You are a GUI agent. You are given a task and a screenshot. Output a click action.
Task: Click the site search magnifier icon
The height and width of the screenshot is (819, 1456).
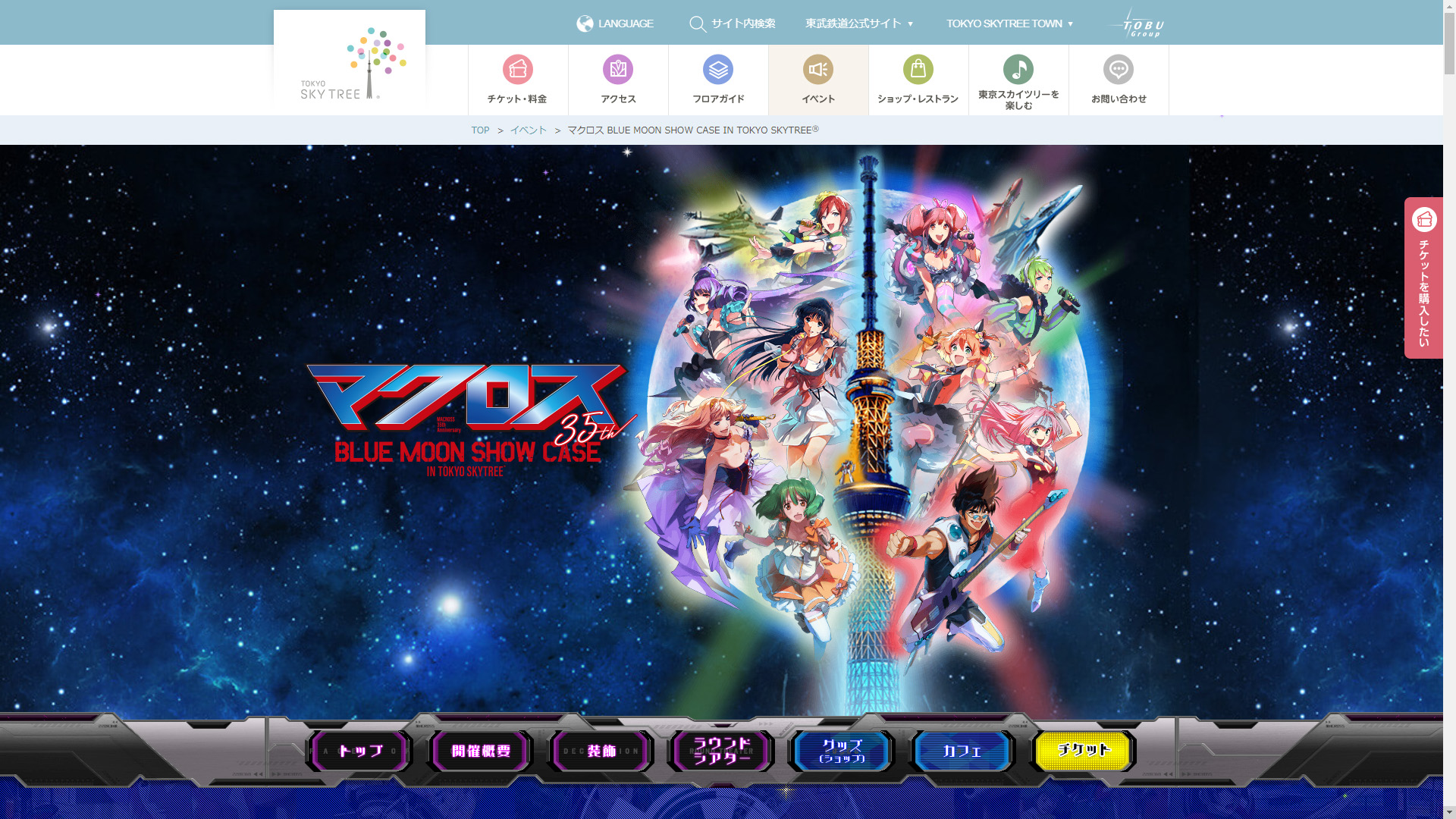(x=698, y=24)
